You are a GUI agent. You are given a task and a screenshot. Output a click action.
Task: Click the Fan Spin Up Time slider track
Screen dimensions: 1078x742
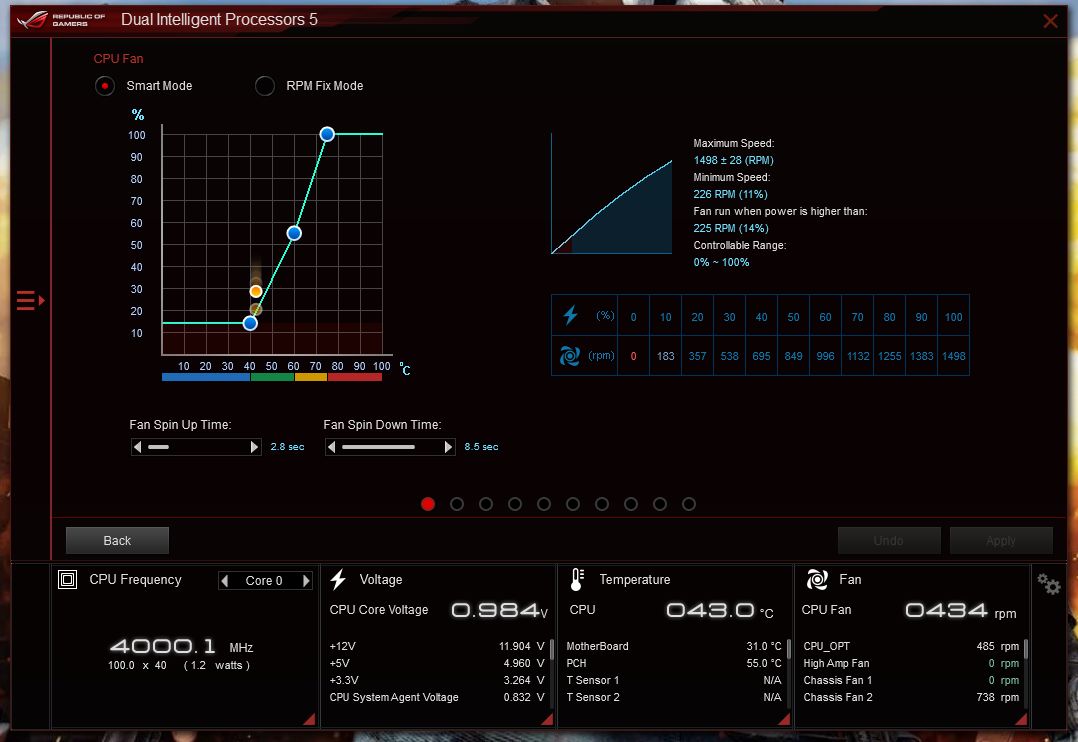point(197,447)
